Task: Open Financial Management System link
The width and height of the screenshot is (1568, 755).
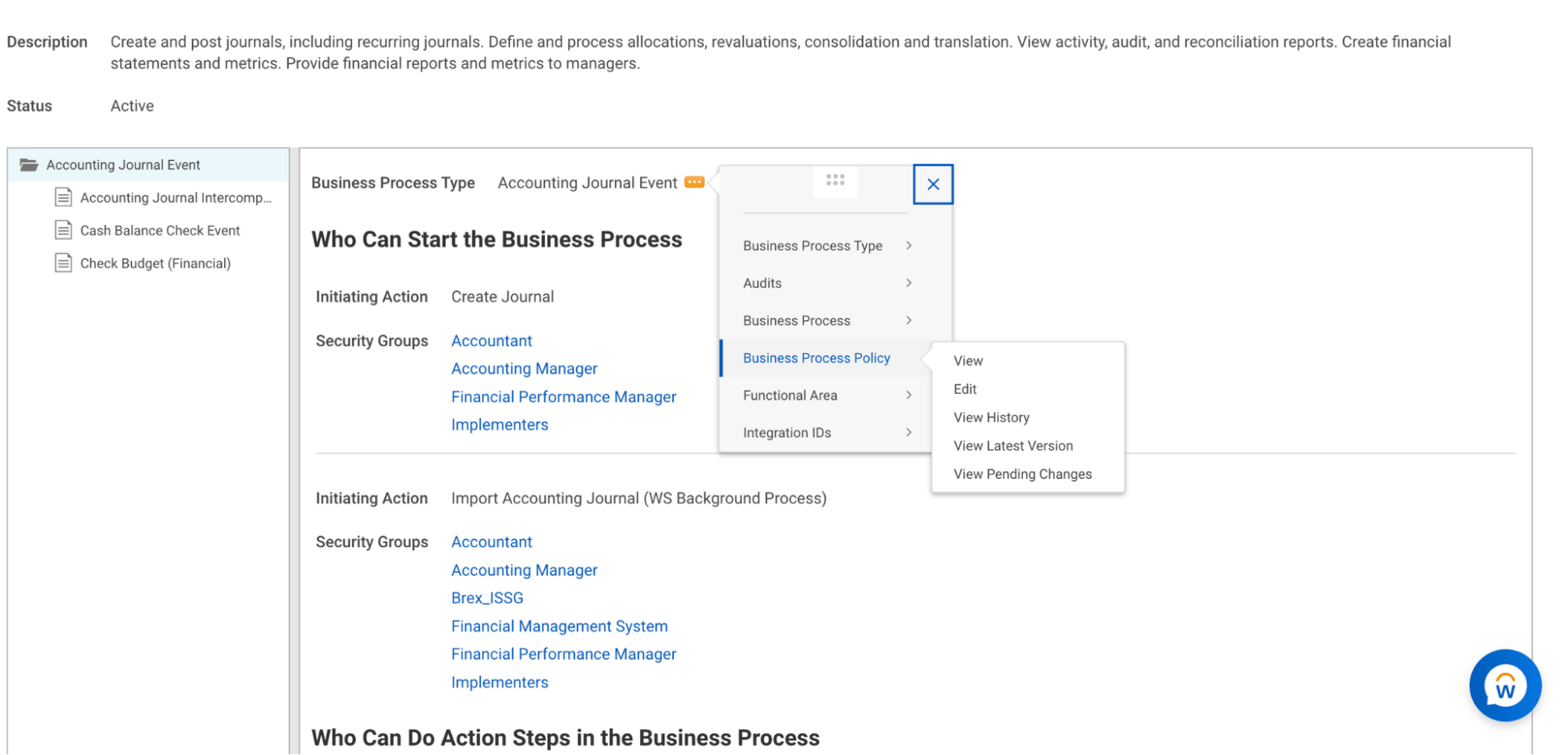Action: (559, 626)
